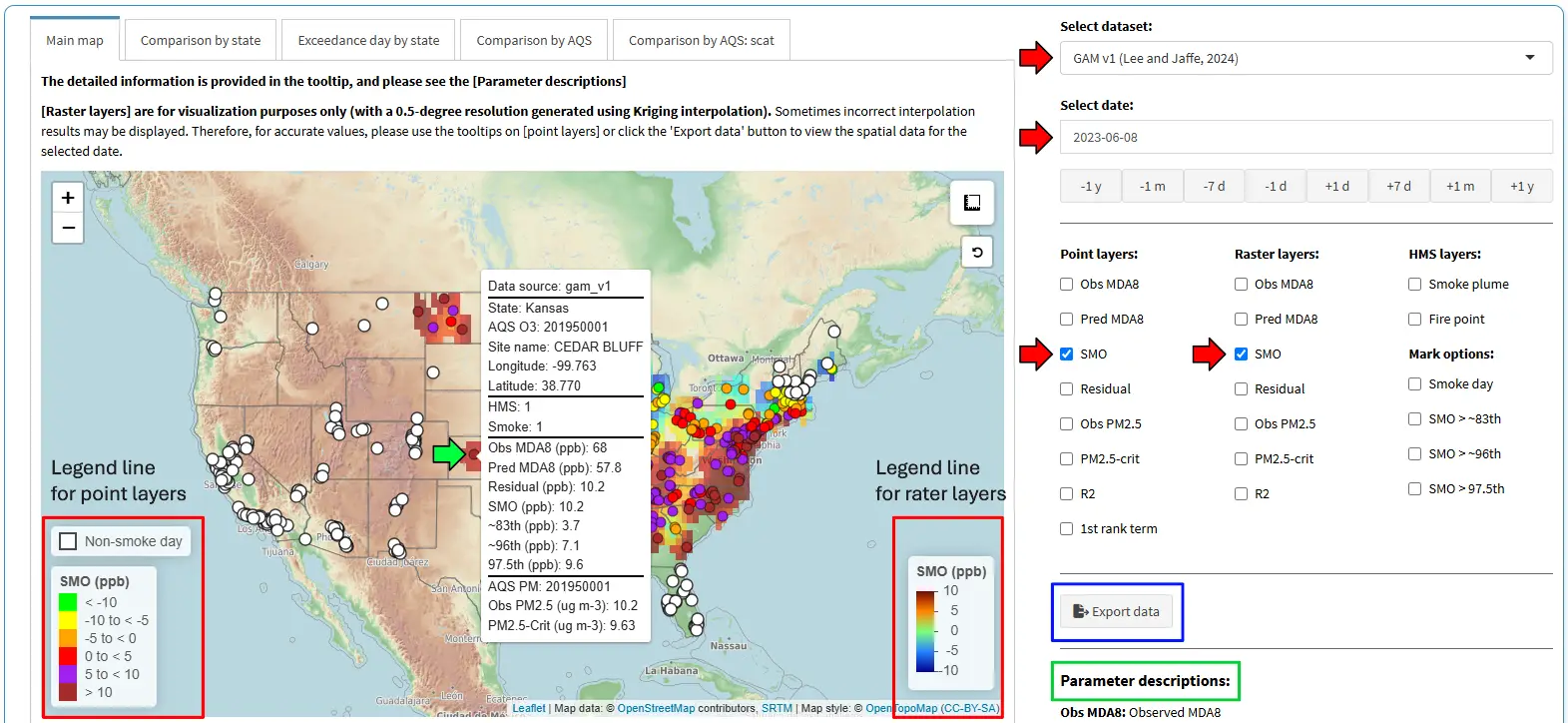Open Exceedance day by state tab
The image size is (1568, 723).
click(x=368, y=41)
